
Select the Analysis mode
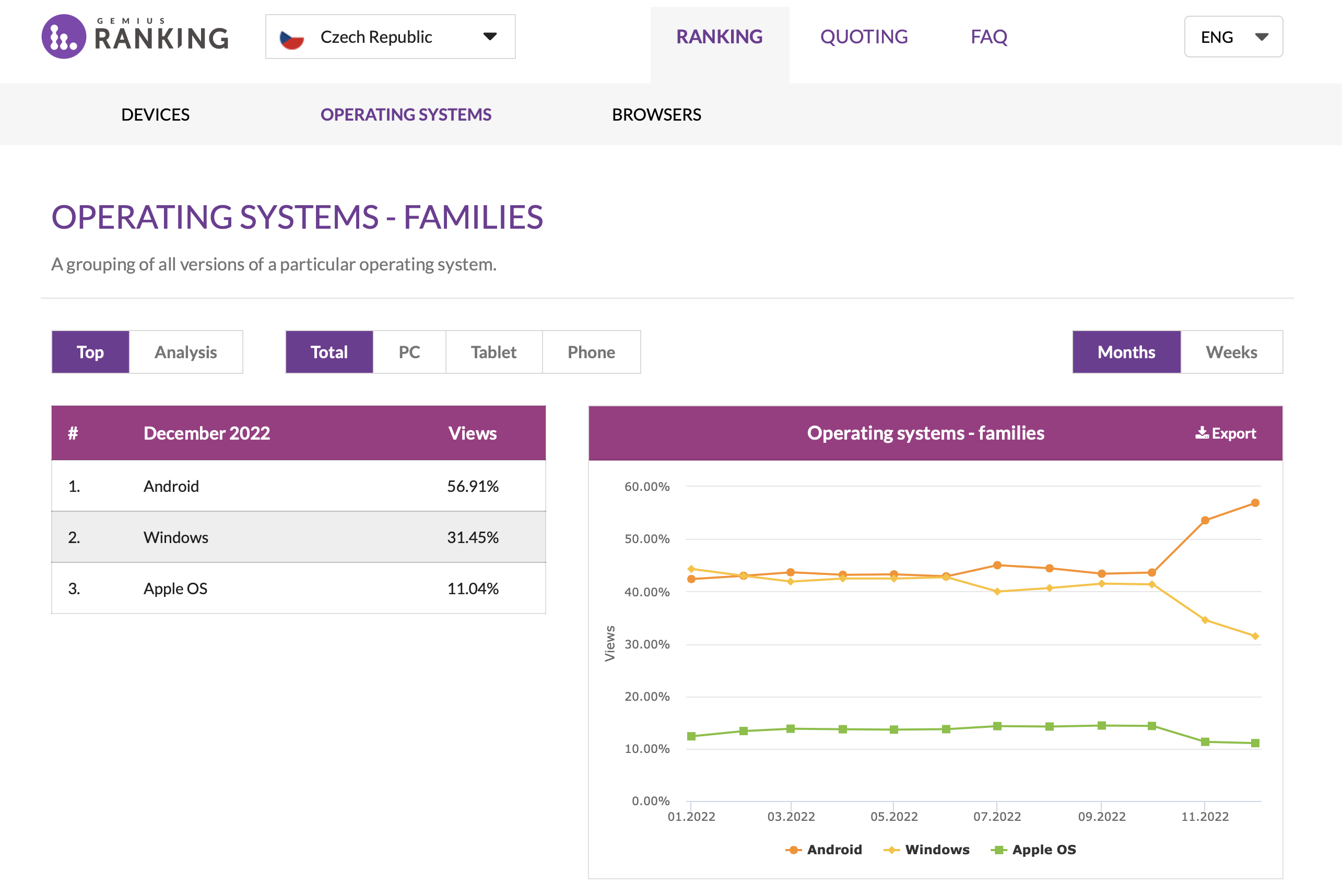[186, 352]
